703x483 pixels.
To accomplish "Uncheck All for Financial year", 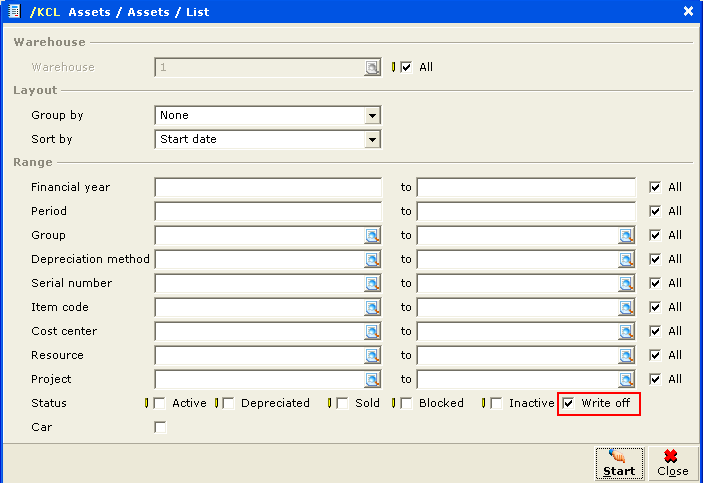I will tap(655, 187).
